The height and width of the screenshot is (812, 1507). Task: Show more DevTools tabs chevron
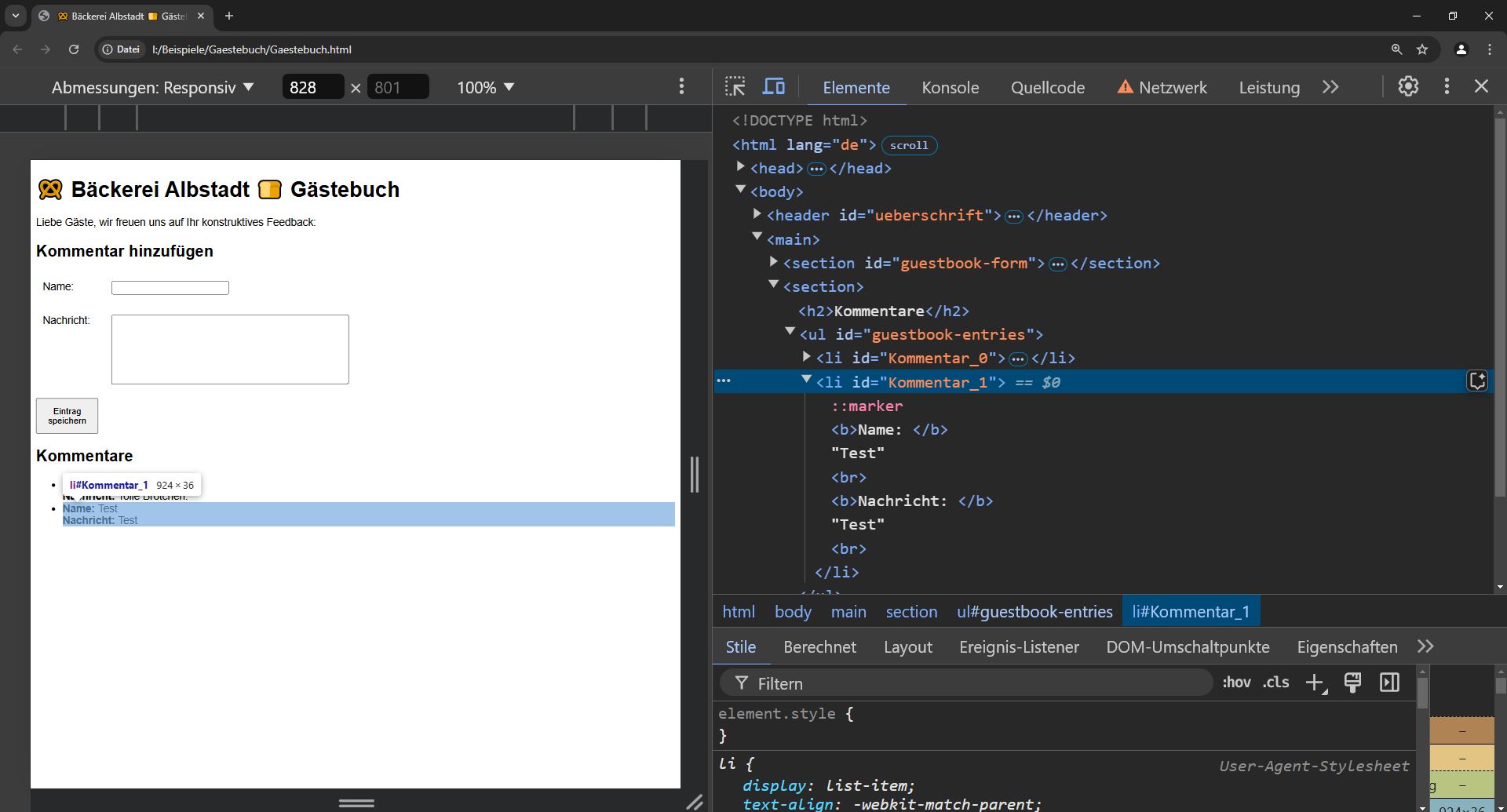point(1330,87)
